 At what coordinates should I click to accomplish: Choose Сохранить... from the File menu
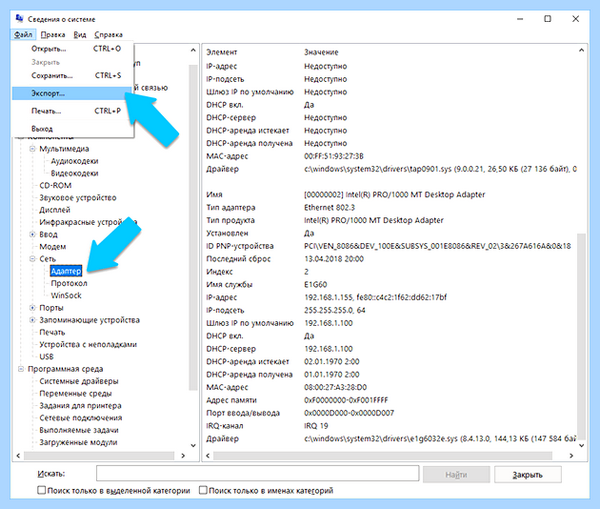pyautogui.click(x=73, y=75)
